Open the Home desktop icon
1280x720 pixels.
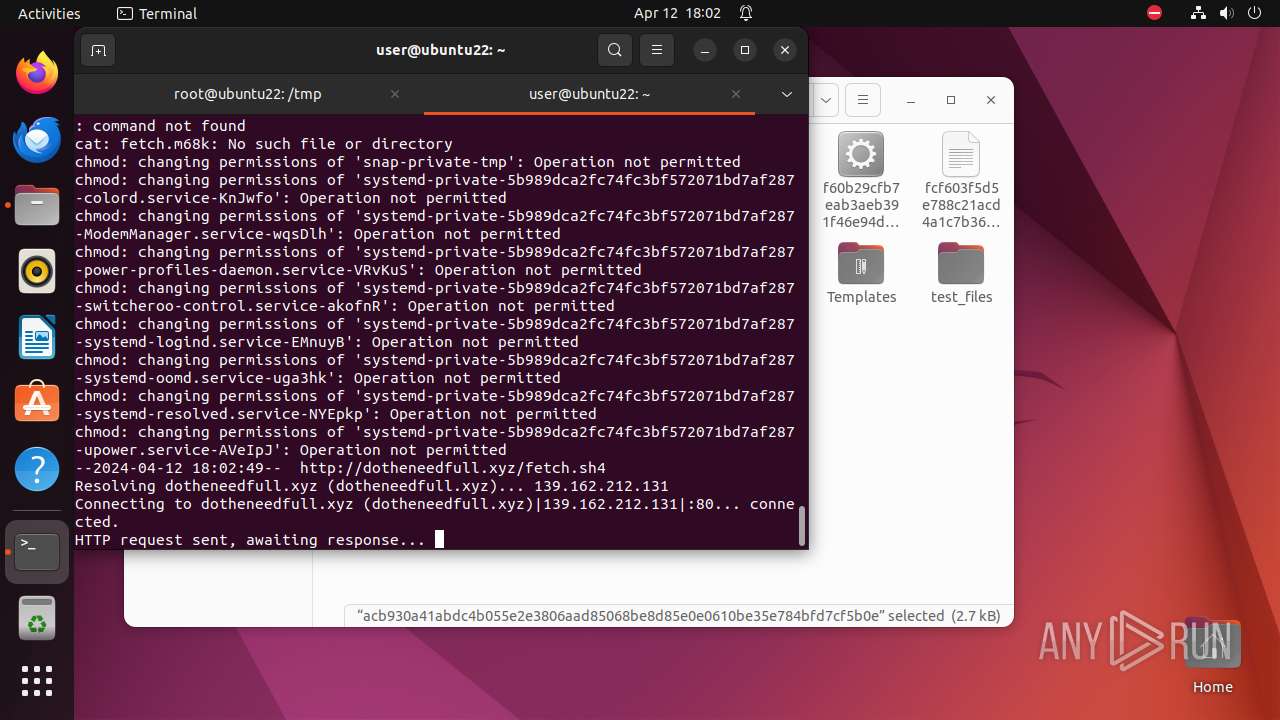[1213, 656]
